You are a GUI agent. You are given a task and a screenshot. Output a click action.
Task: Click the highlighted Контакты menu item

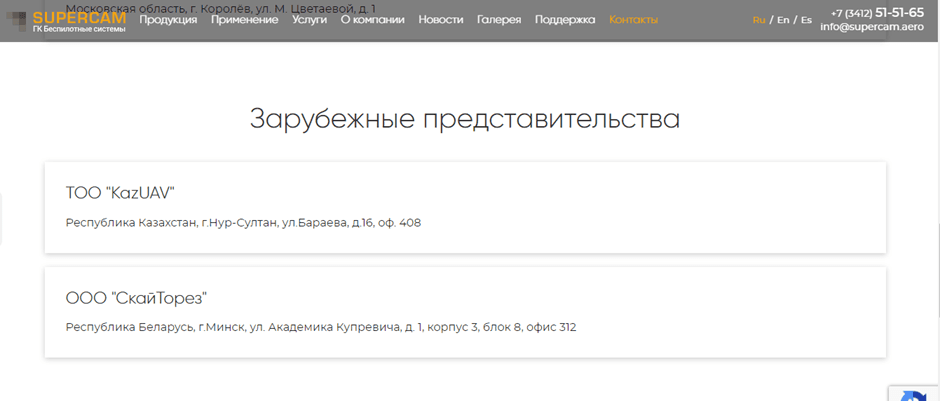point(633,20)
